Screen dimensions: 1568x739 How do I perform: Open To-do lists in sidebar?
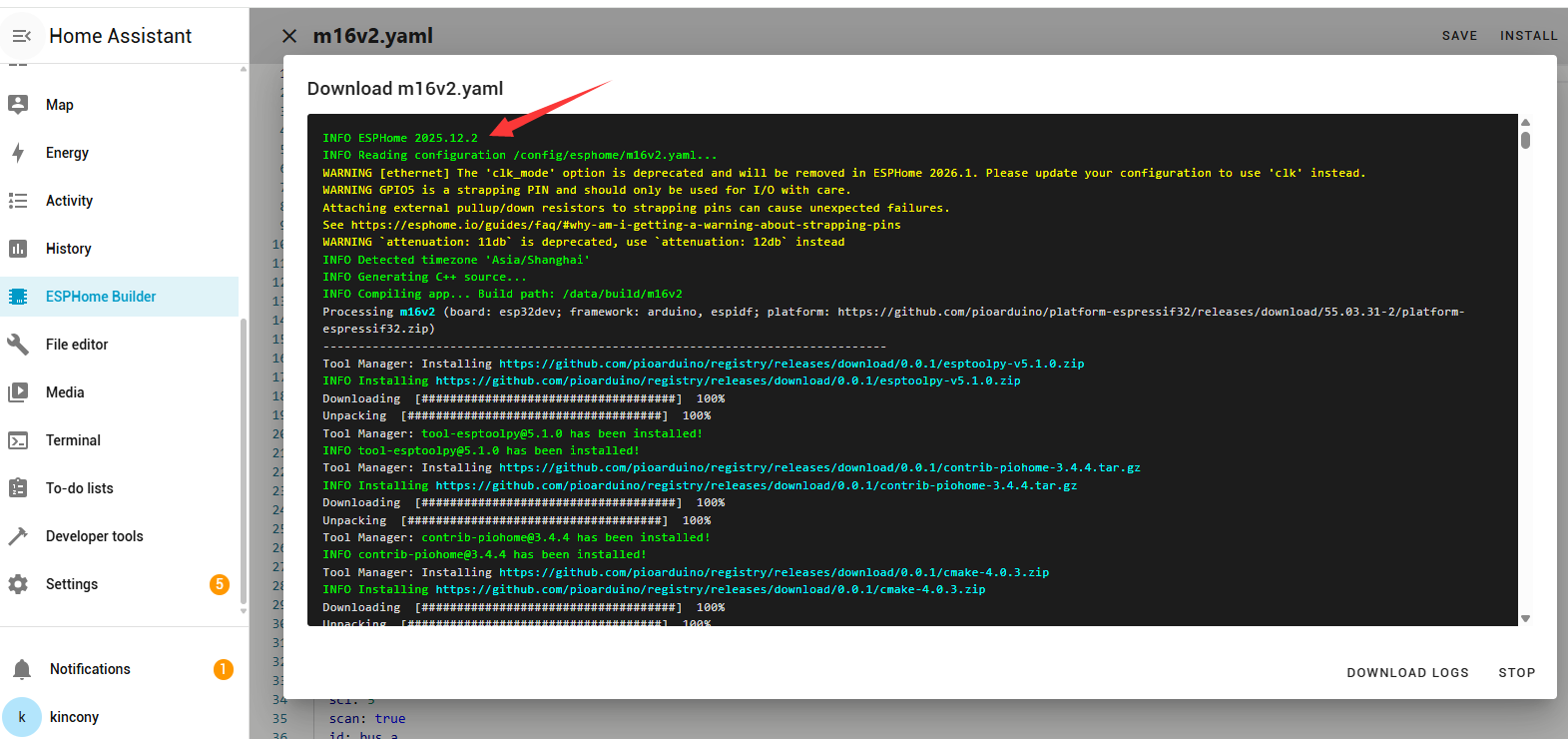(79, 488)
